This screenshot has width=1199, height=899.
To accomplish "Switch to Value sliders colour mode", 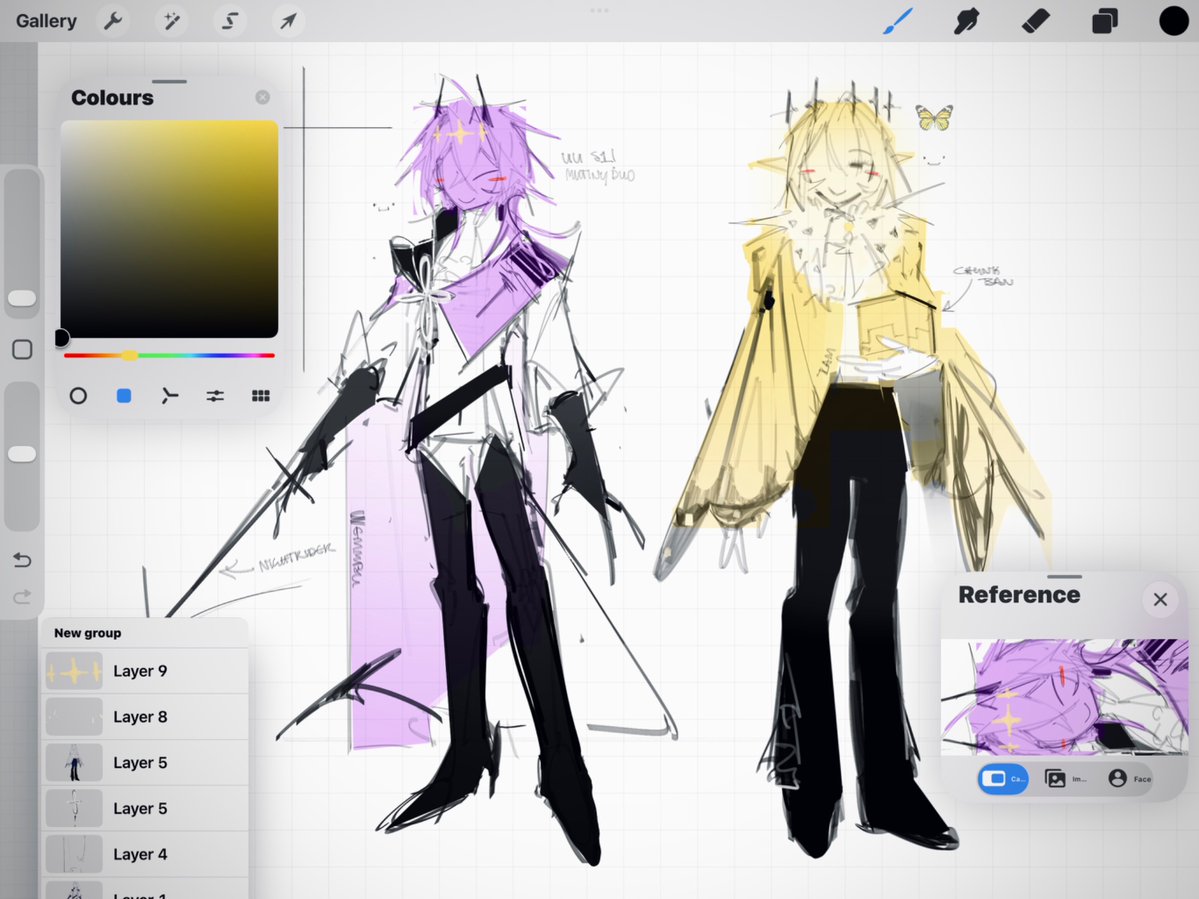I will [x=215, y=396].
